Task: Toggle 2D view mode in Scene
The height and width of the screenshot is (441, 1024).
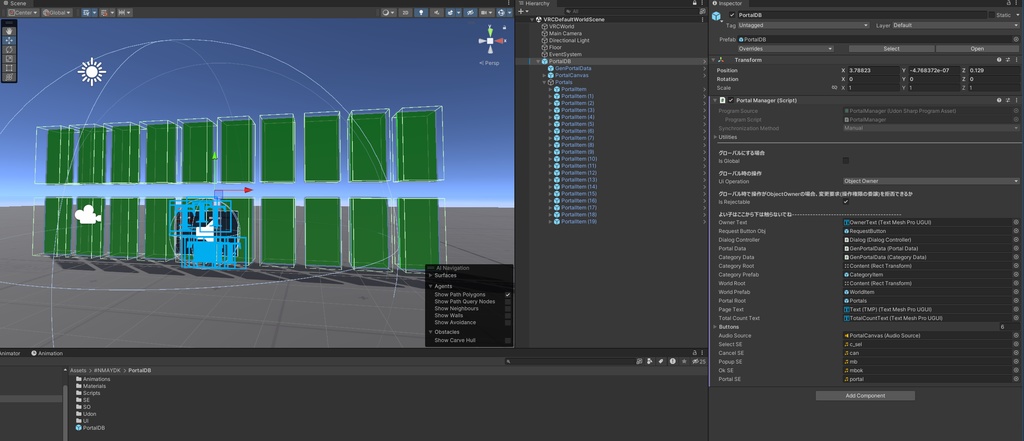Action: (x=405, y=13)
